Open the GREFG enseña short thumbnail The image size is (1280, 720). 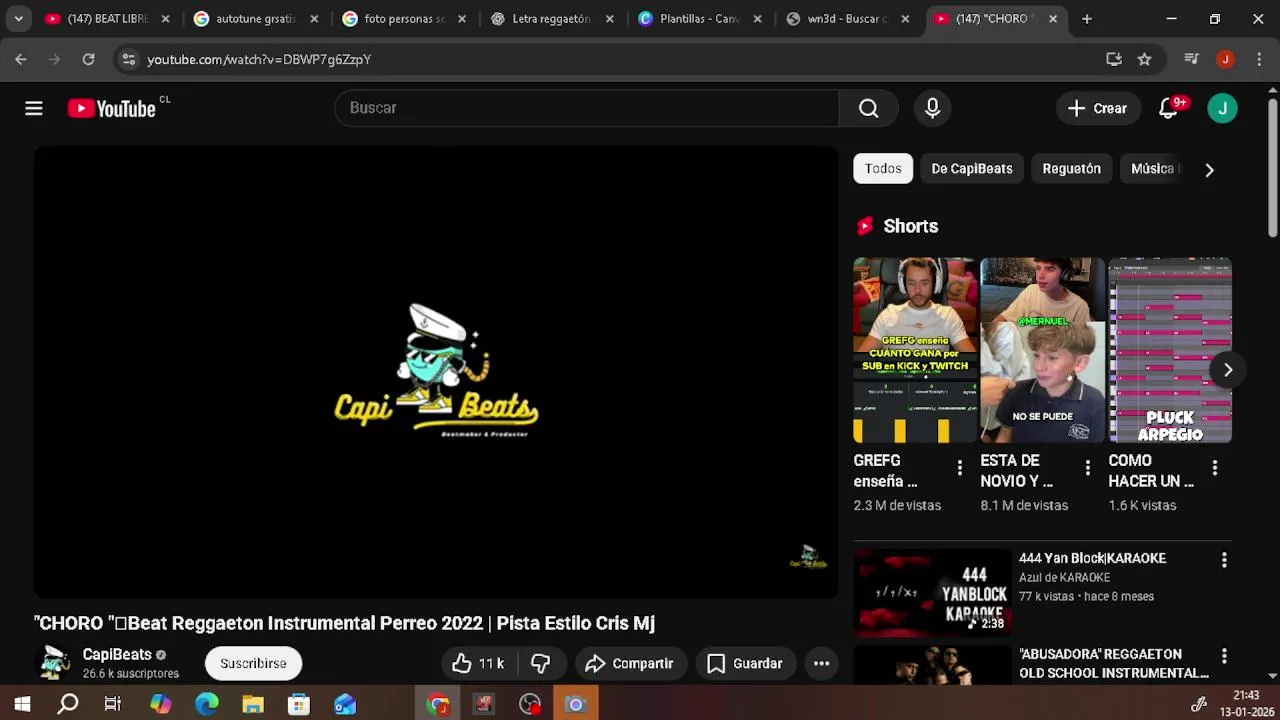tap(915, 350)
